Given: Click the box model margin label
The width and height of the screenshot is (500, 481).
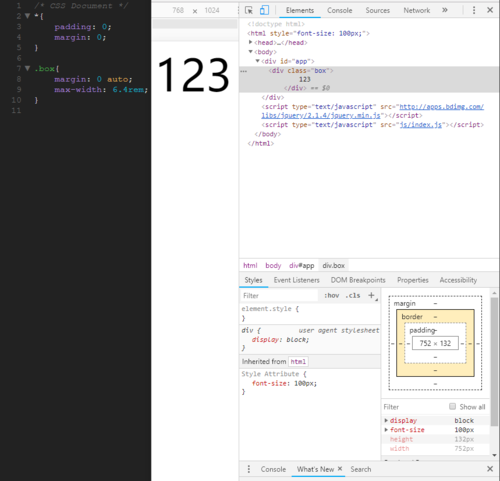Looking at the screenshot, I should [x=404, y=303].
